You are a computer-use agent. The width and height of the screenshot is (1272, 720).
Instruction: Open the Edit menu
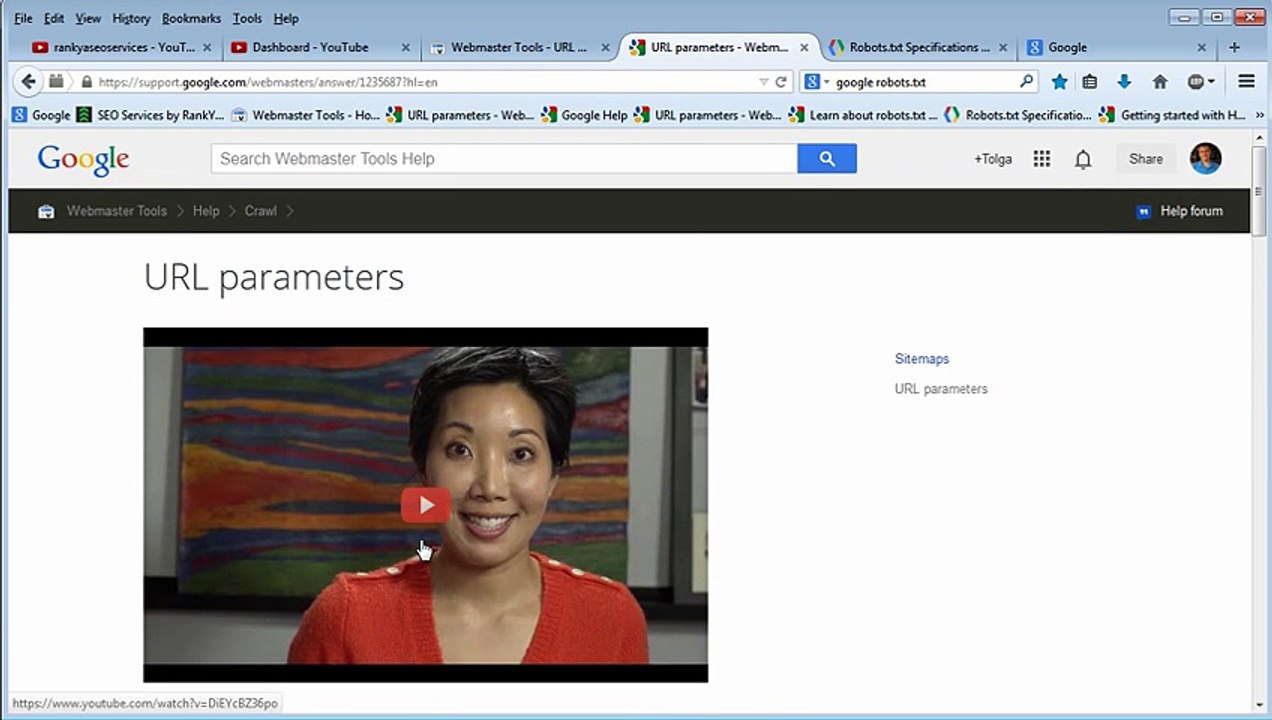tap(54, 18)
